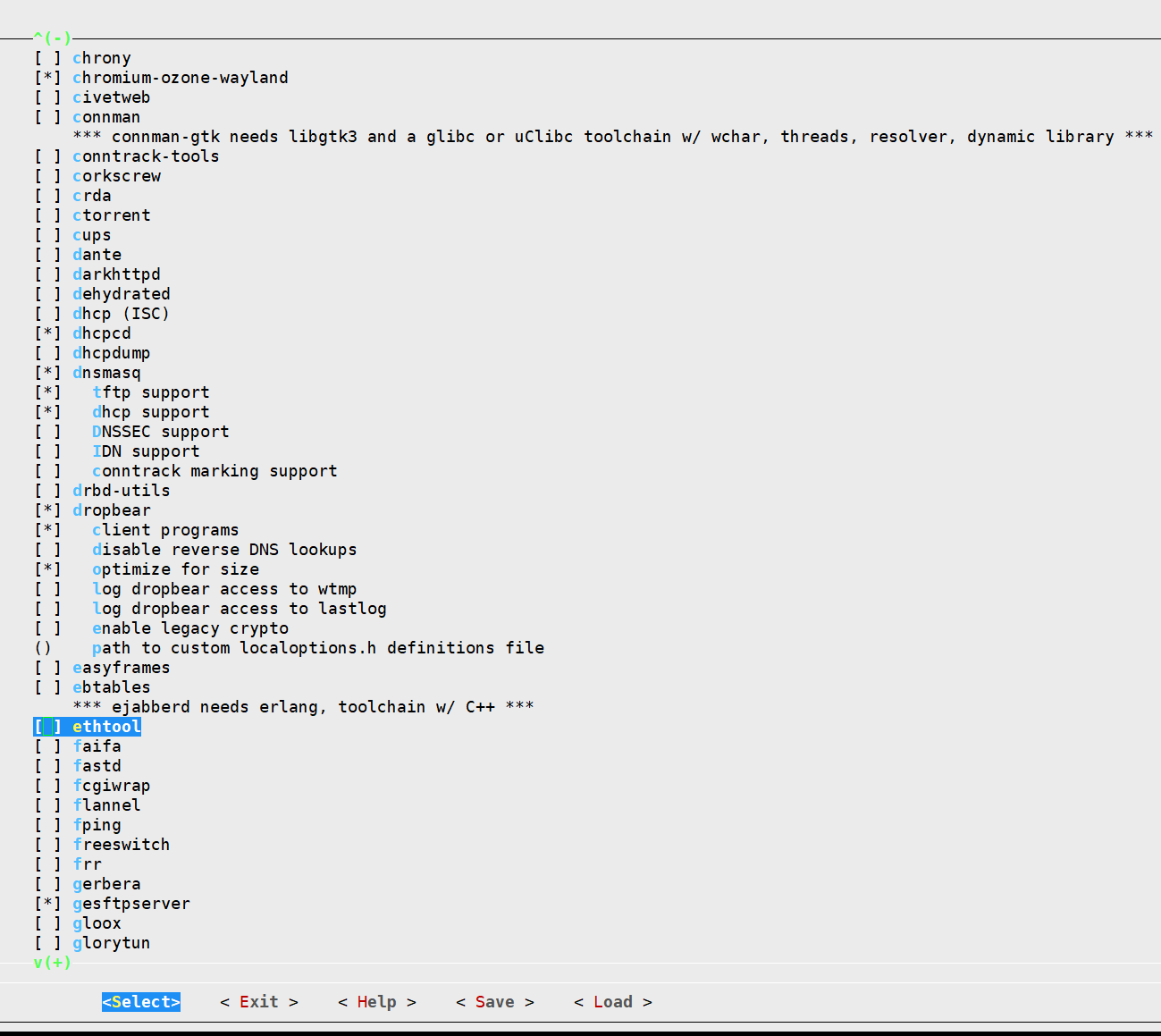1161x1036 pixels.
Task: Enable connman package checkbox
Action: tap(47, 117)
